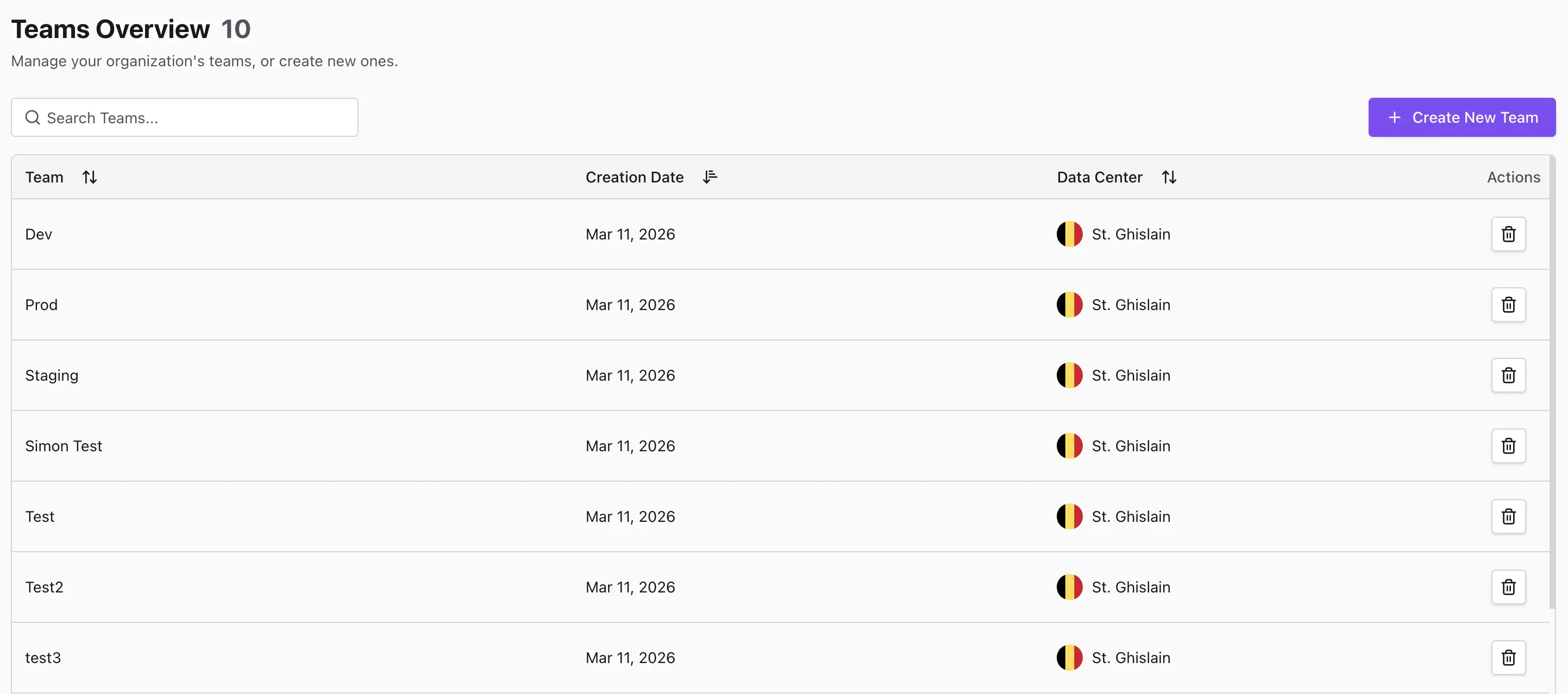
Task: Remove test3 team with trash icon
Action: pyautogui.click(x=1508, y=658)
